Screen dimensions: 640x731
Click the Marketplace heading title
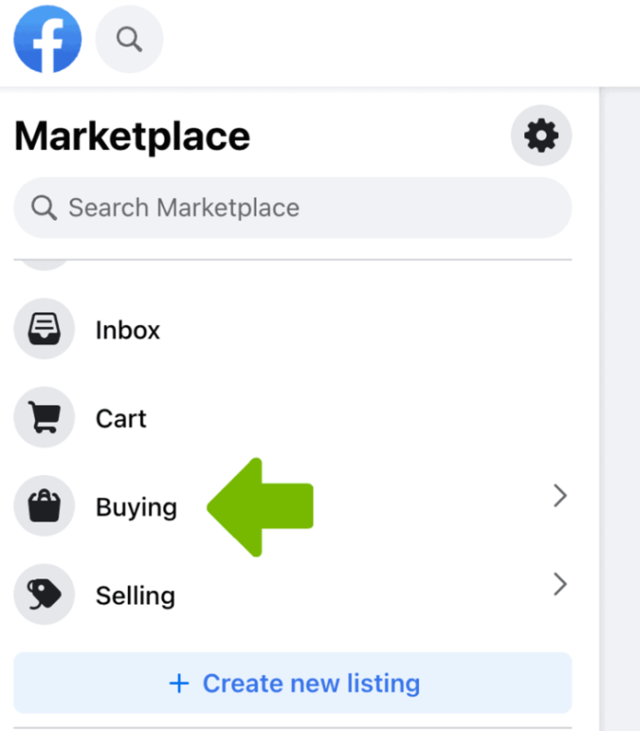click(x=132, y=136)
